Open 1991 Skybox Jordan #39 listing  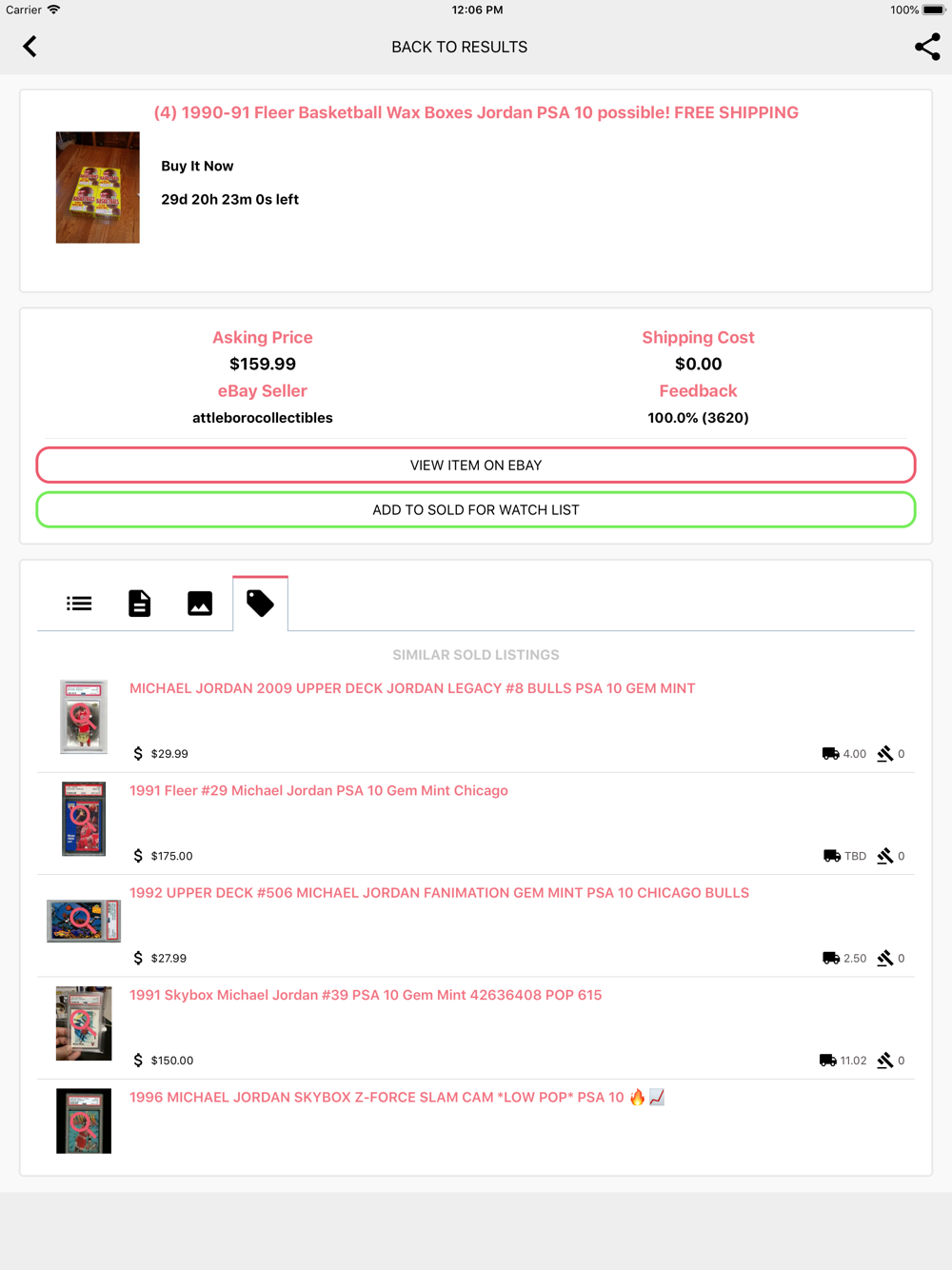(x=366, y=995)
